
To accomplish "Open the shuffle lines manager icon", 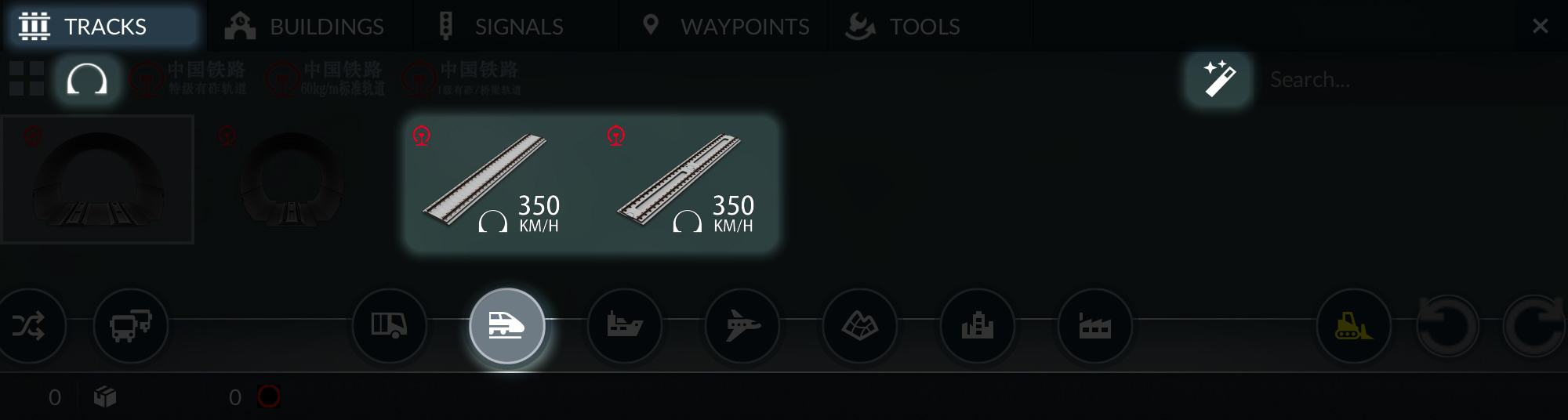I will (29, 326).
